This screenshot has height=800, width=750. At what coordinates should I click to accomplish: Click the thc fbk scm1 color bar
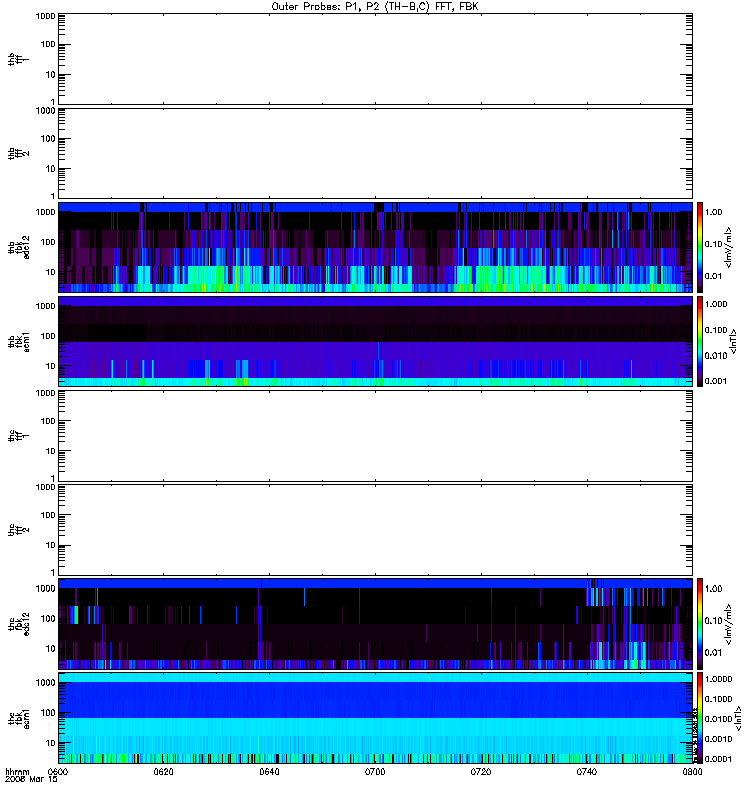(x=700, y=718)
